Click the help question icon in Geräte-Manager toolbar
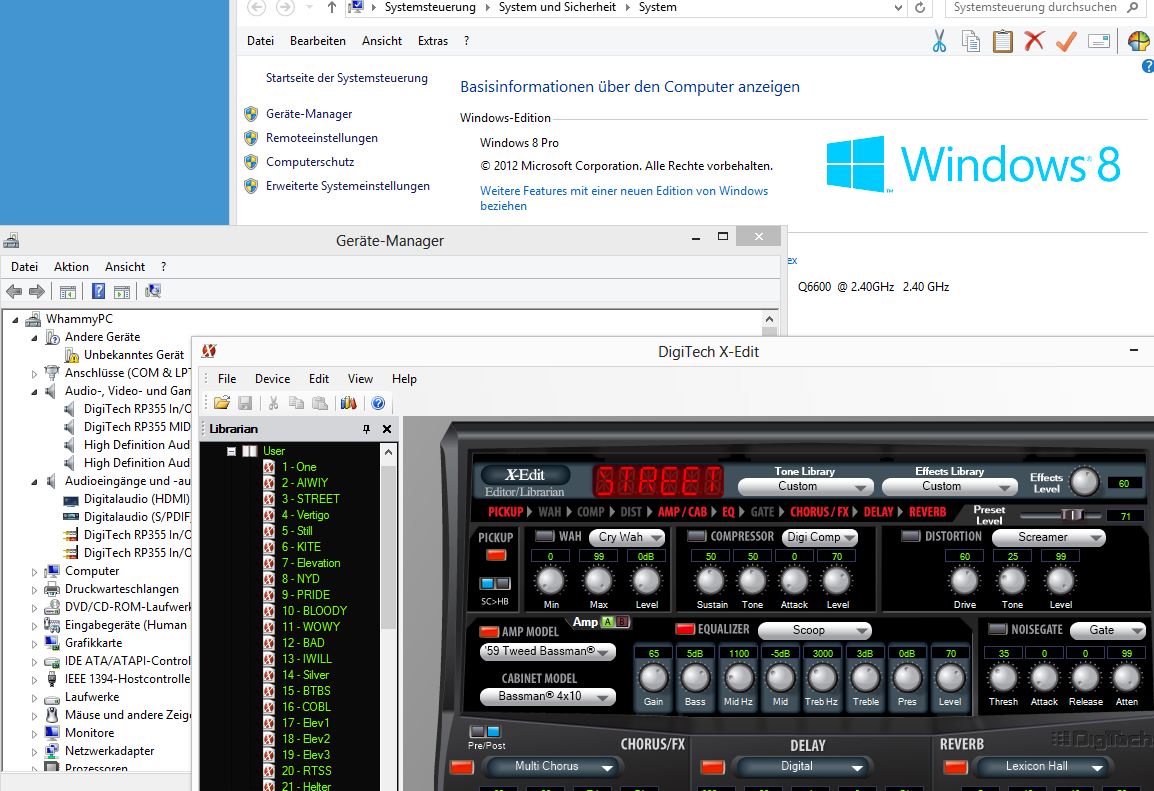 click(x=98, y=291)
